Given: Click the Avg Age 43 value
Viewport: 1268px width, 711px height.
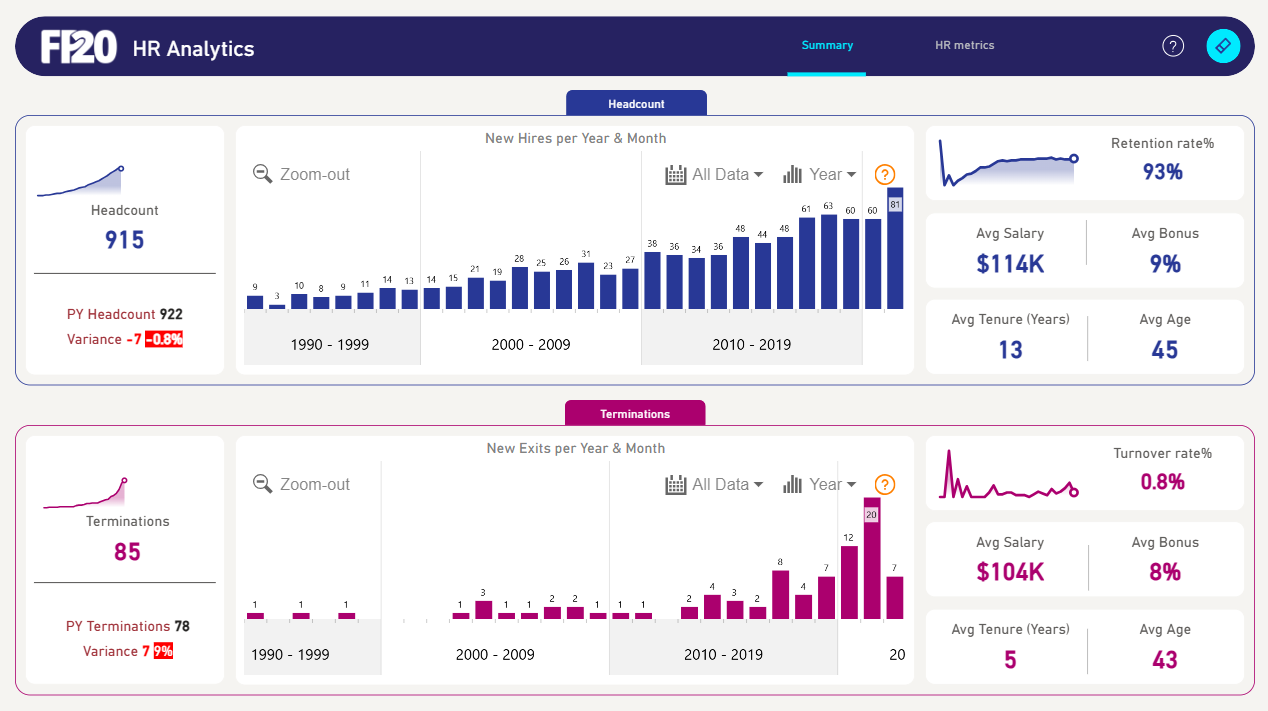Looking at the screenshot, I should coord(1165,660).
